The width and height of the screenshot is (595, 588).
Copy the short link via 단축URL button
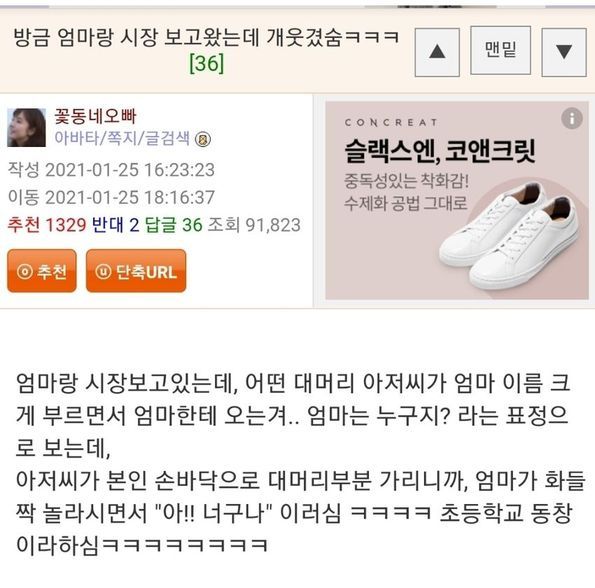click(136, 271)
